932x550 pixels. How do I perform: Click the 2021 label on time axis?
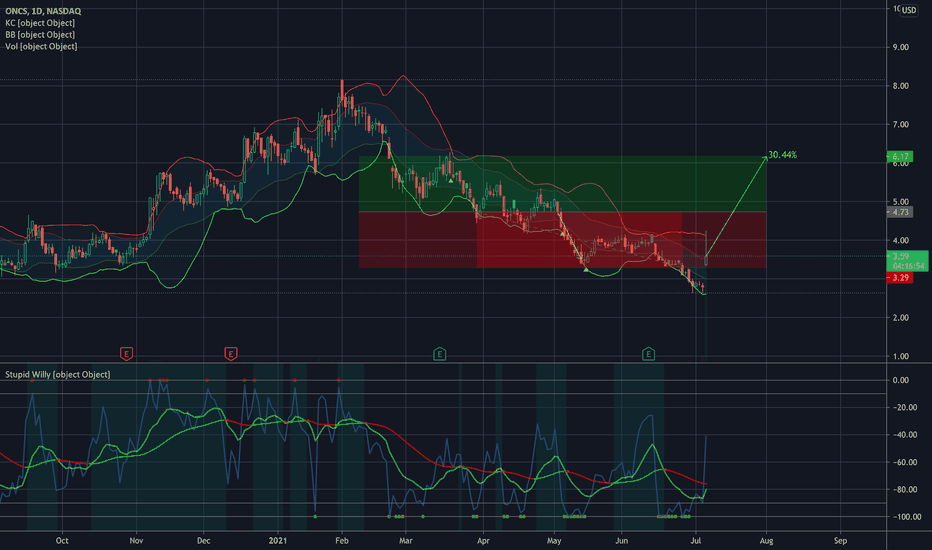click(x=278, y=540)
